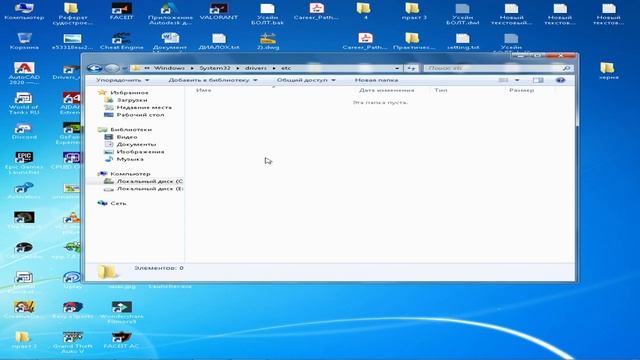Select the Практичес... folder on desktop
Image resolution: width=640 pixels, height=360 pixels.
(414, 41)
